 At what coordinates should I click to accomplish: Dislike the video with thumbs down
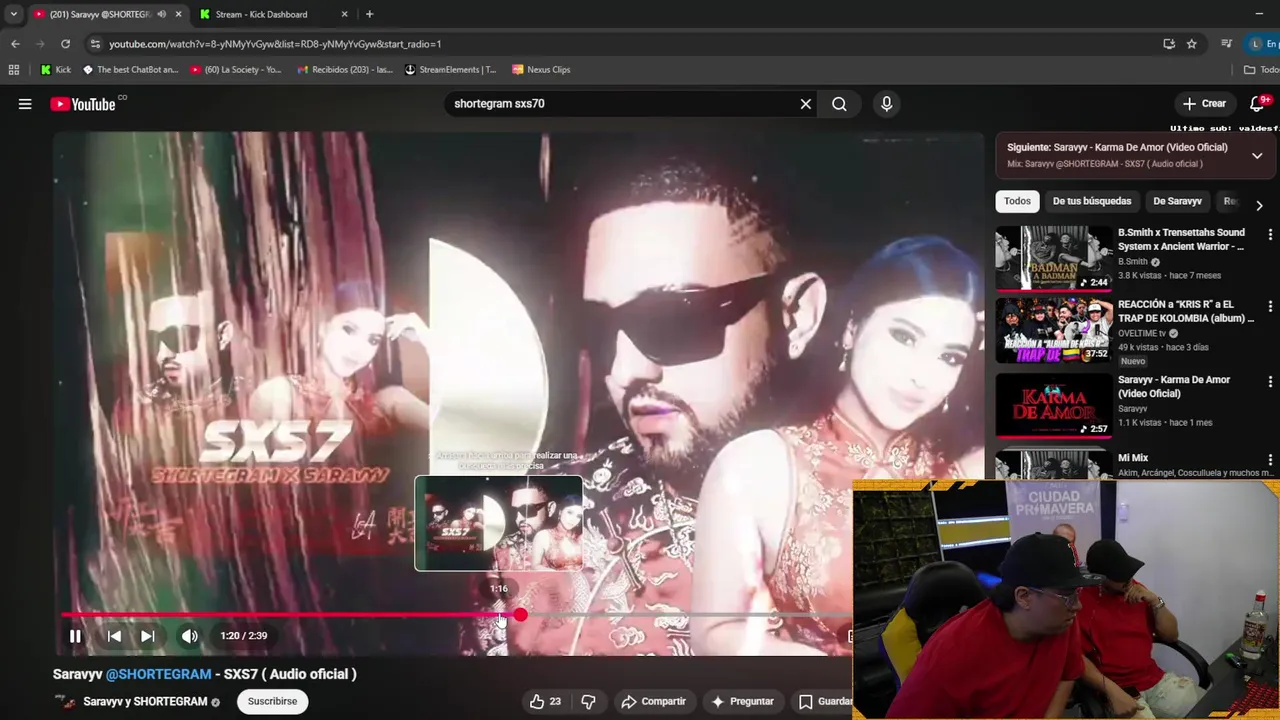[588, 701]
